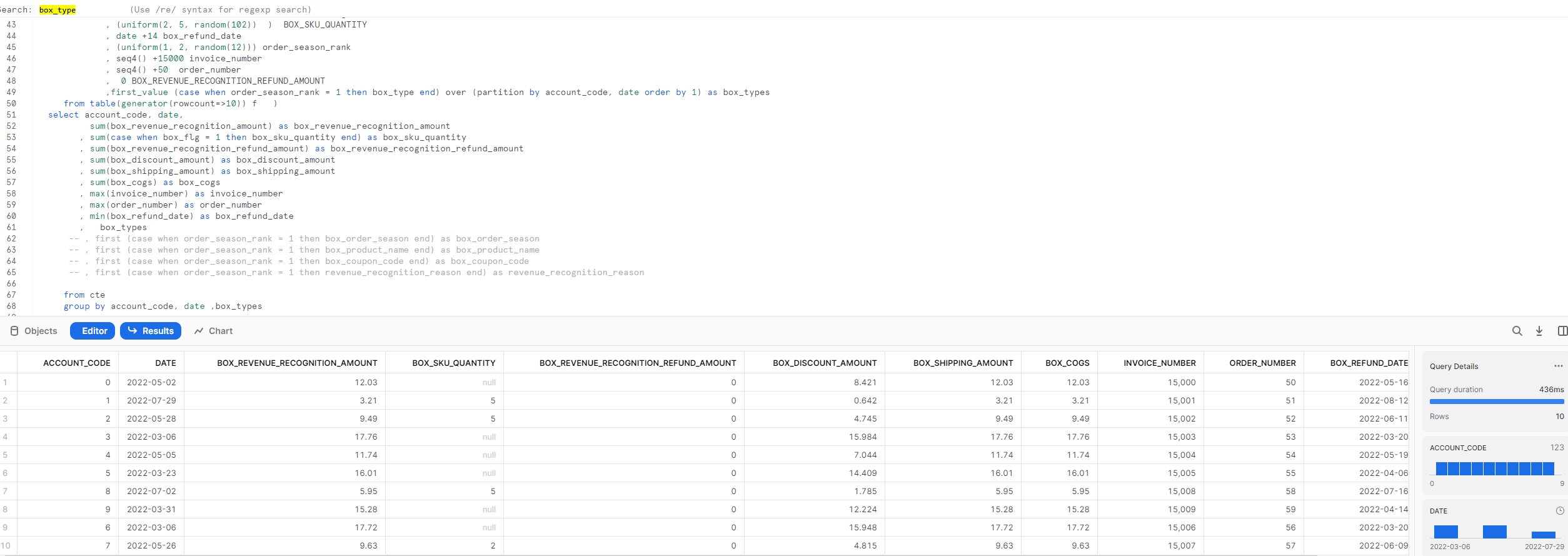Download results with the download icon
This screenshot has width=1568, height=556.
pyautogui.click(x=1539, y=331)
